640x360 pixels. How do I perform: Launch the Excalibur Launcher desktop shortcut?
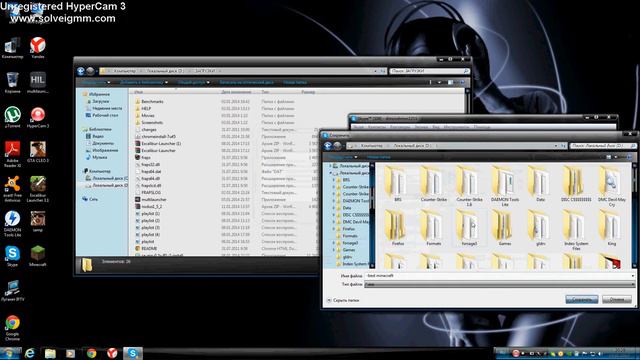pos(38,189)
